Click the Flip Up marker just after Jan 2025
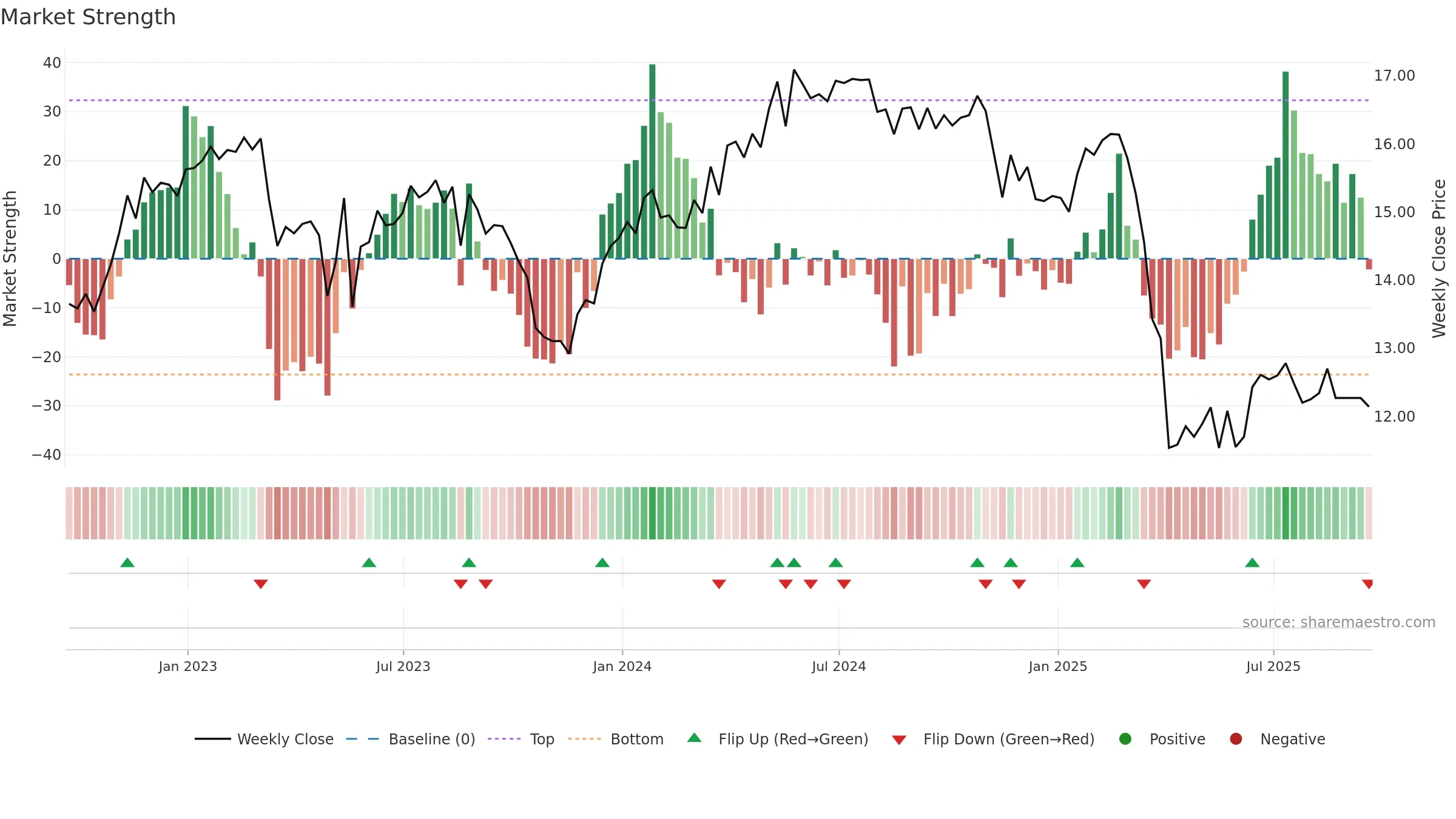 [x=1077, y=563]
